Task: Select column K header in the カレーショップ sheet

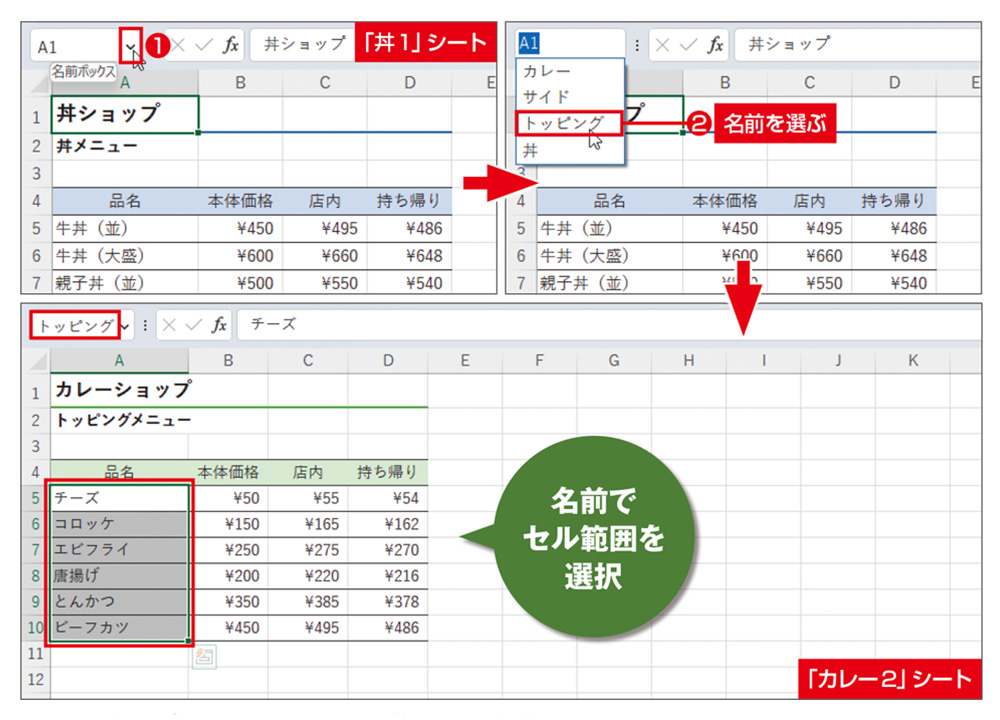Action: pos(912,360)
